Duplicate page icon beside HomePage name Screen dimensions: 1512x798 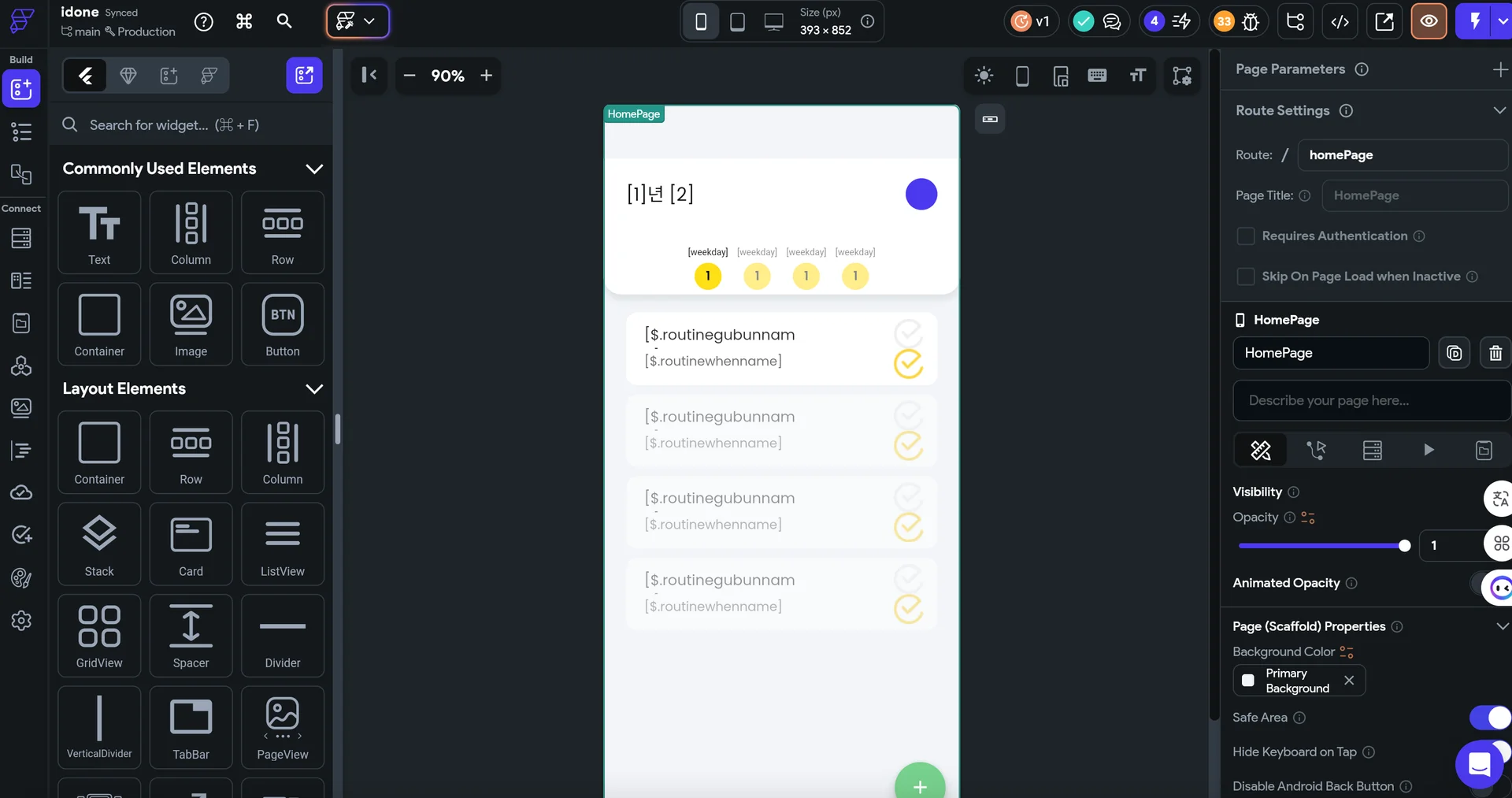(1454, 353)
